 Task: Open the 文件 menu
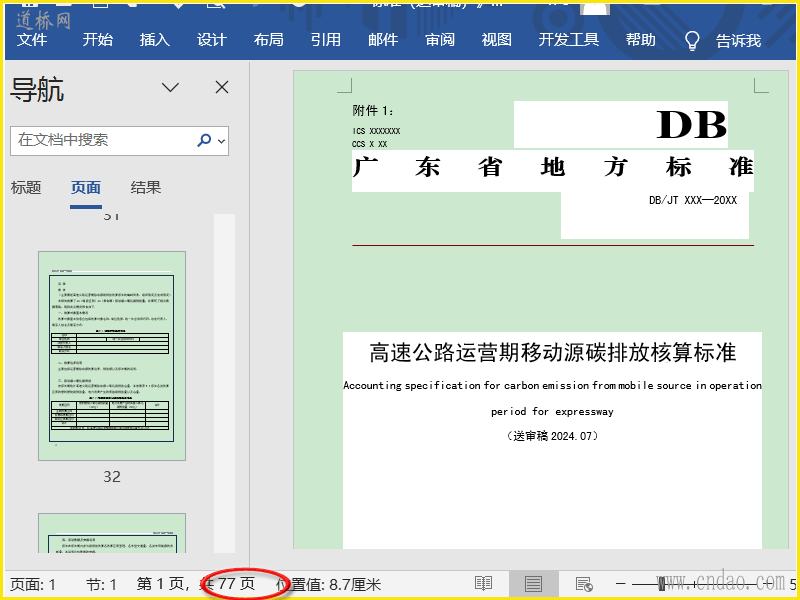(32, 39)
